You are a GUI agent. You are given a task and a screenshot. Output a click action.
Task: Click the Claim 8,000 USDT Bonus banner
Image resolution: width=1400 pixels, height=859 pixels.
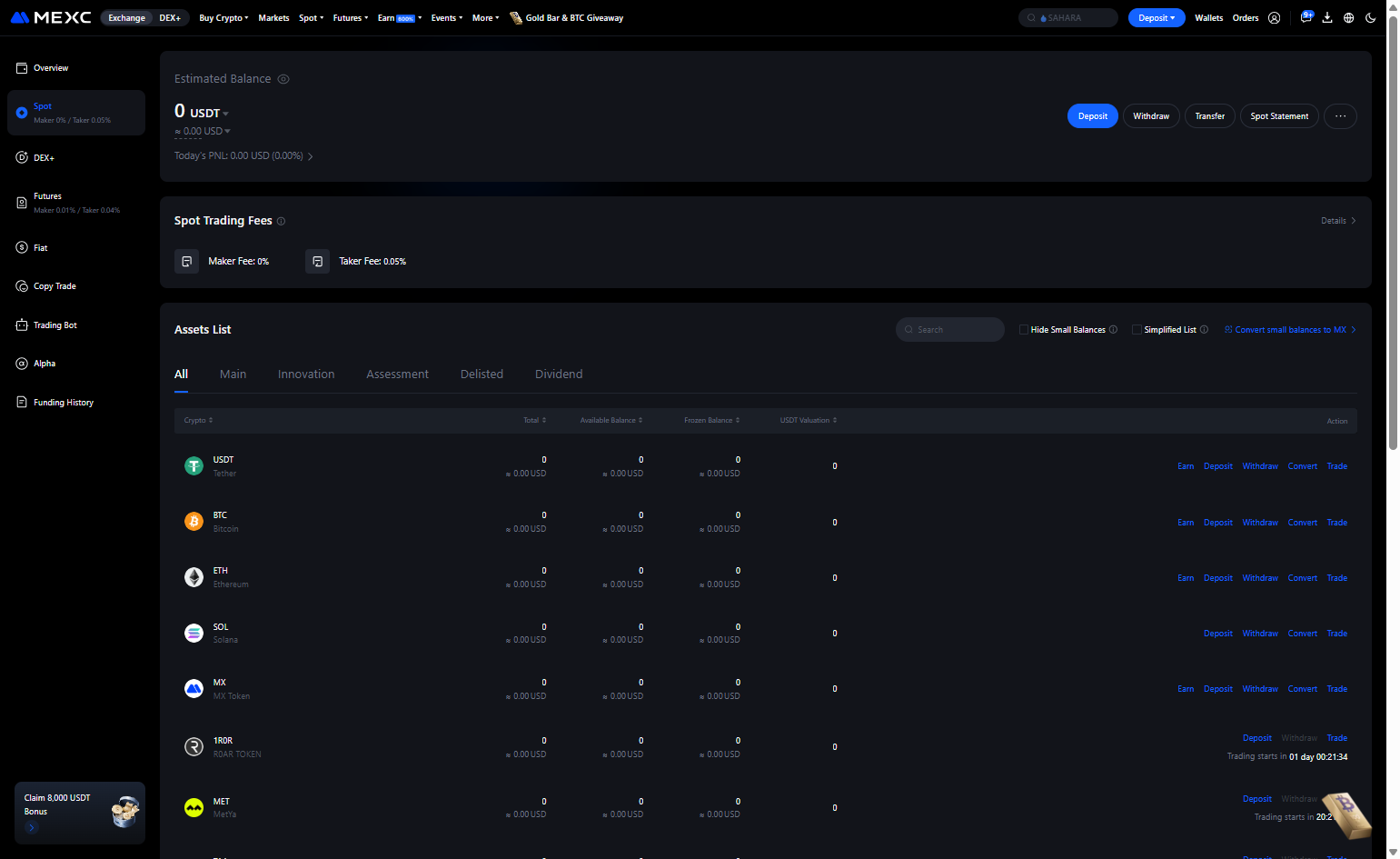[x=80, y=813]
